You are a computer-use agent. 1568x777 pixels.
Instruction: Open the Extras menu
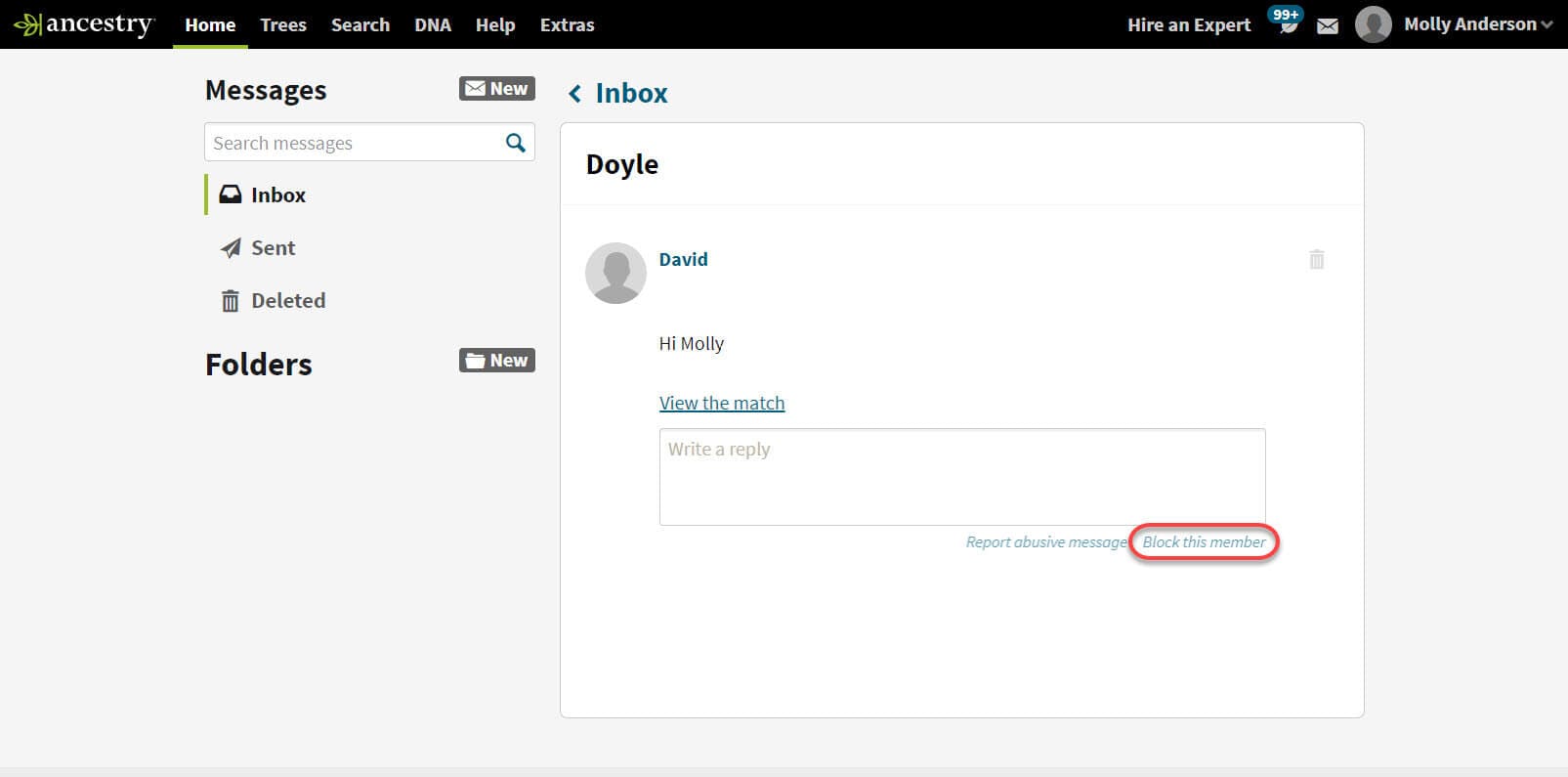567,24
